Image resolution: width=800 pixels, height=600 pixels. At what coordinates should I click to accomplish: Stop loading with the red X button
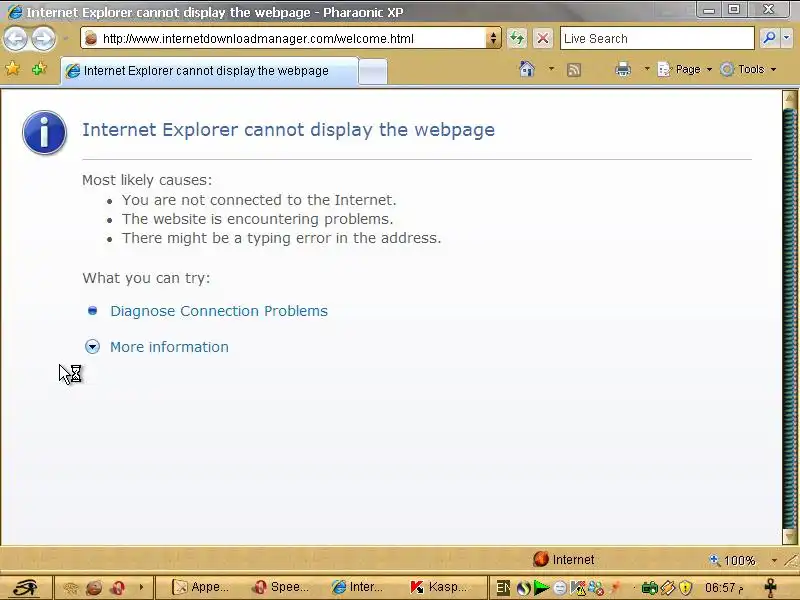tap(543, 38)
